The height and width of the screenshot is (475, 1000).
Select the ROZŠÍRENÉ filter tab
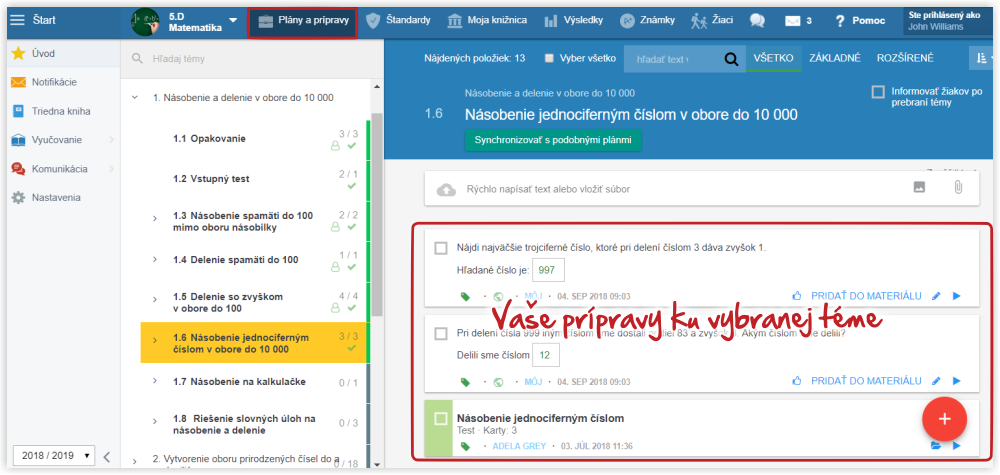point(906,58)
